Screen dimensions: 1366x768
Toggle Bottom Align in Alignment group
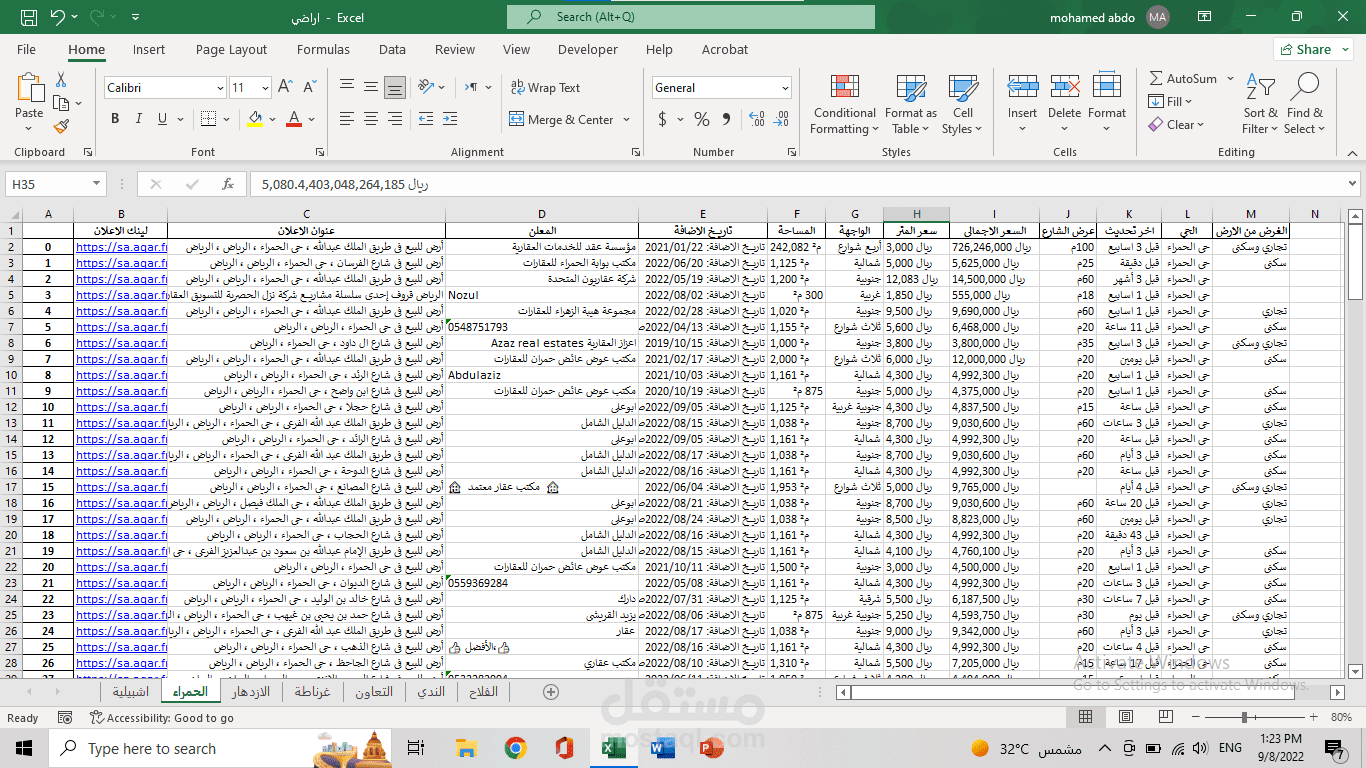click(395, 87)
